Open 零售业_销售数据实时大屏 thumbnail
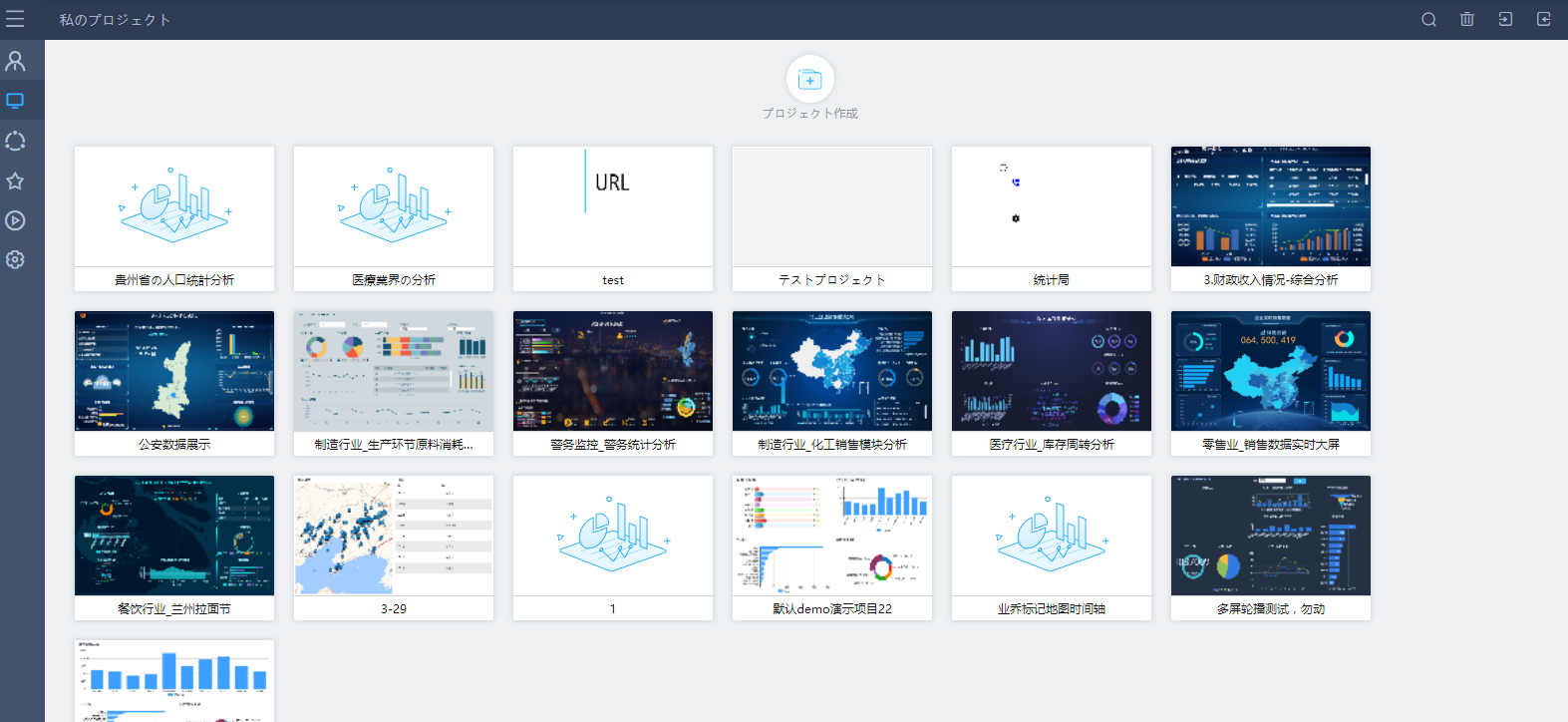This screenshot has width=1568, height=722. click(1271, 371)
